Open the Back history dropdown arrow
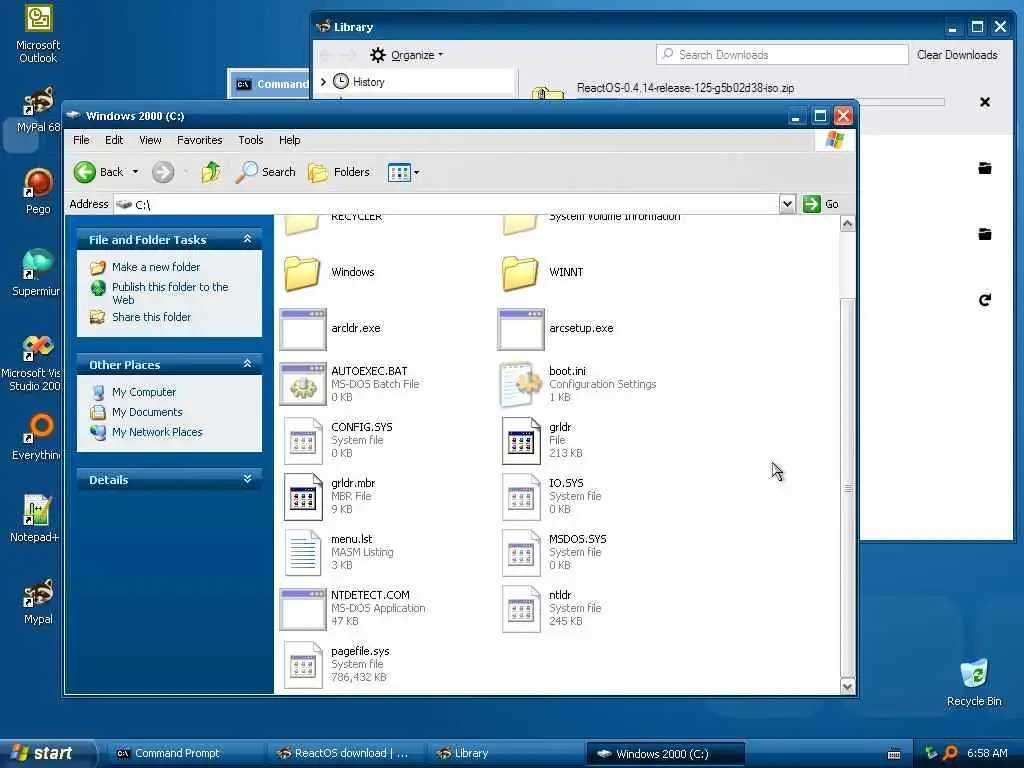The height and width of the screenshot is (768, 1024). [x=135, y=172]
